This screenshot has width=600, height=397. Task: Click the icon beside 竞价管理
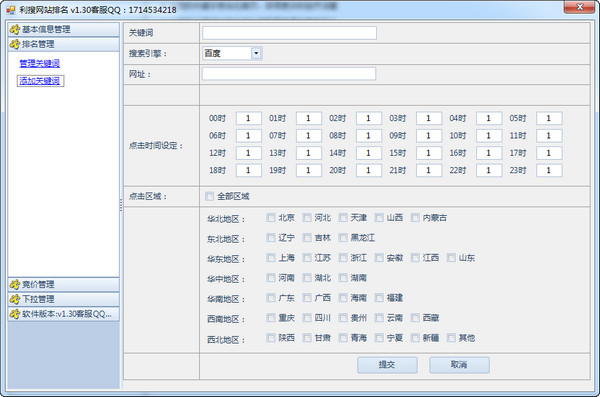coord(15,284)
